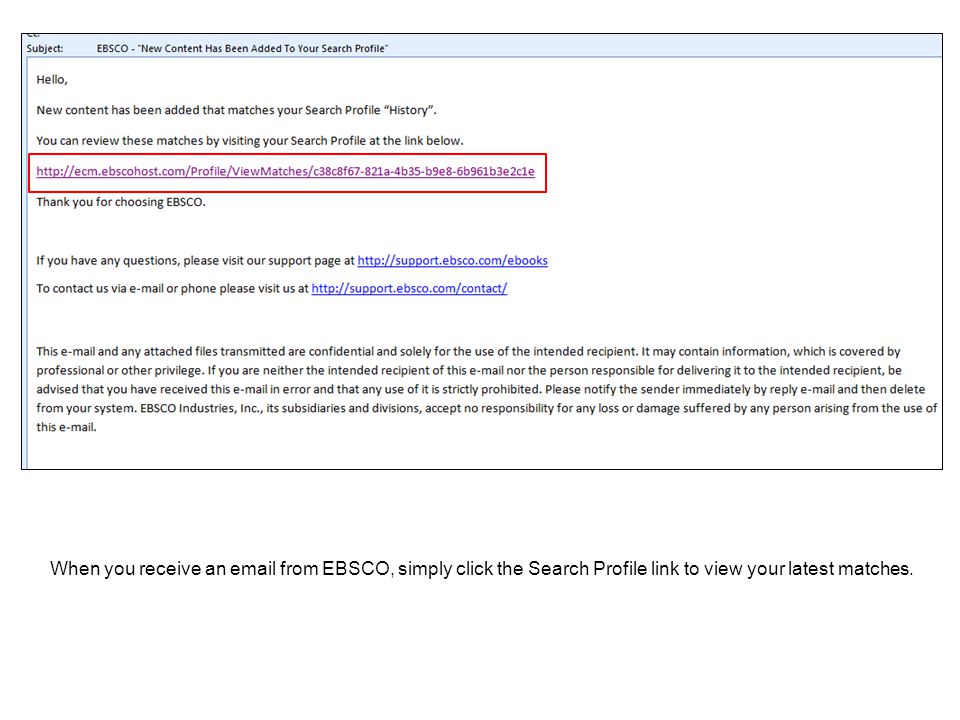The width and height of the screenshot is (960, 720).
Task: Click the "Hello," greeting line
Action: (52, 80)
